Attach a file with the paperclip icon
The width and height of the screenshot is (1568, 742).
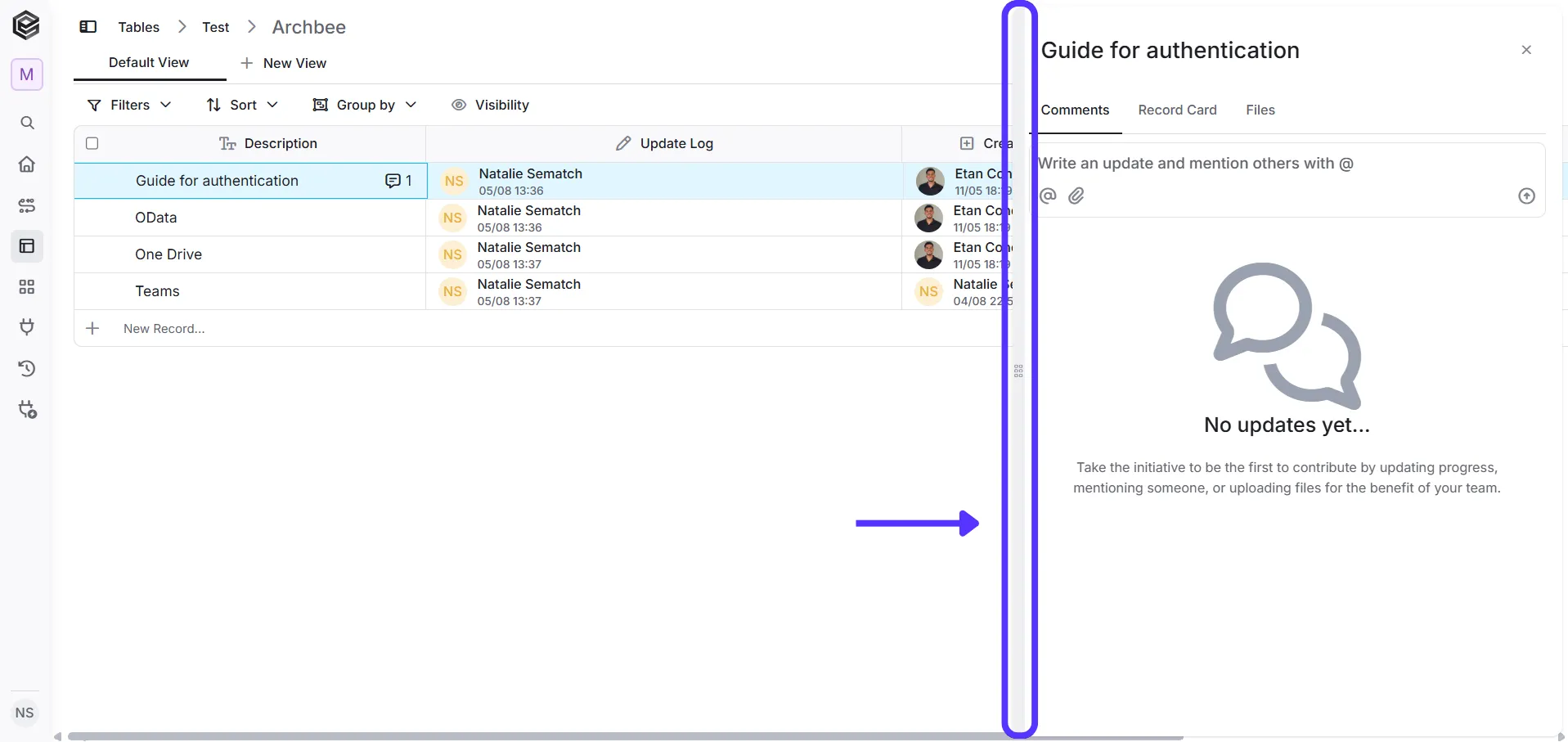(1076, 196)
